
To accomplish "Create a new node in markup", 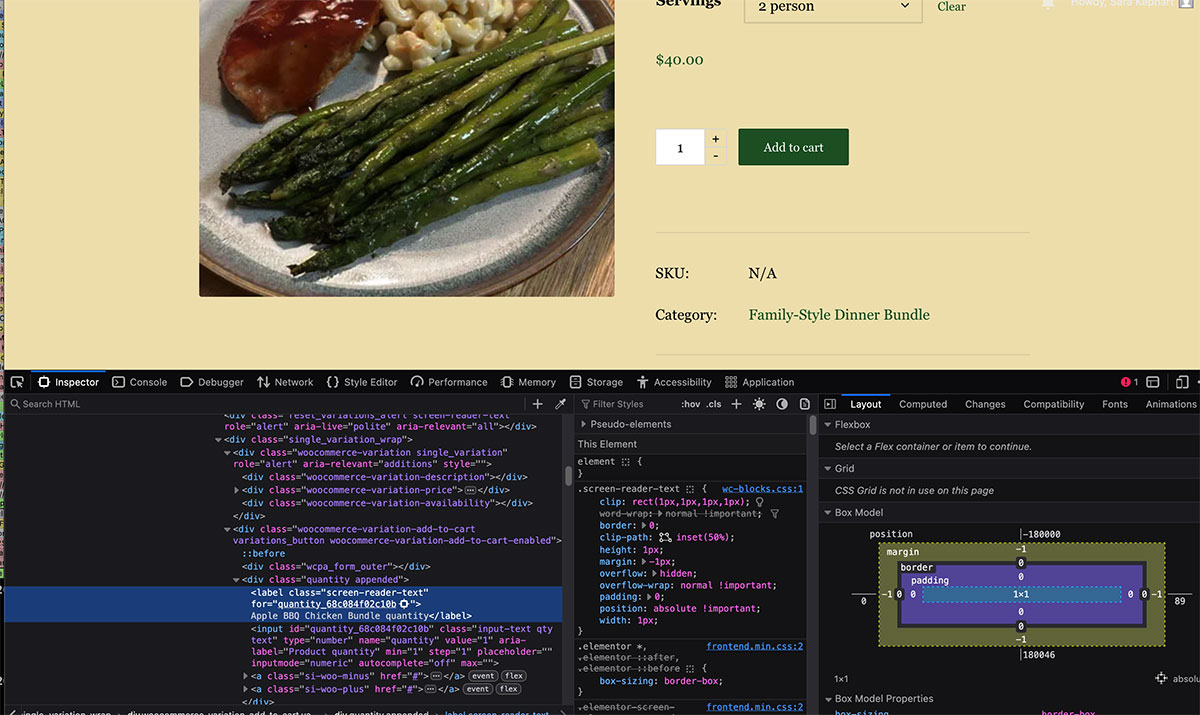I will click(537, 404).
